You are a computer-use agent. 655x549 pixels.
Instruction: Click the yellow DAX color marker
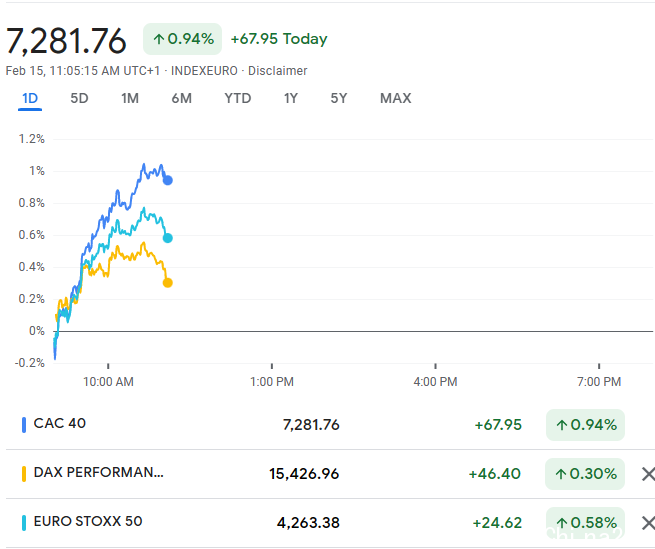pyautogui.click(x=24, y=474)
